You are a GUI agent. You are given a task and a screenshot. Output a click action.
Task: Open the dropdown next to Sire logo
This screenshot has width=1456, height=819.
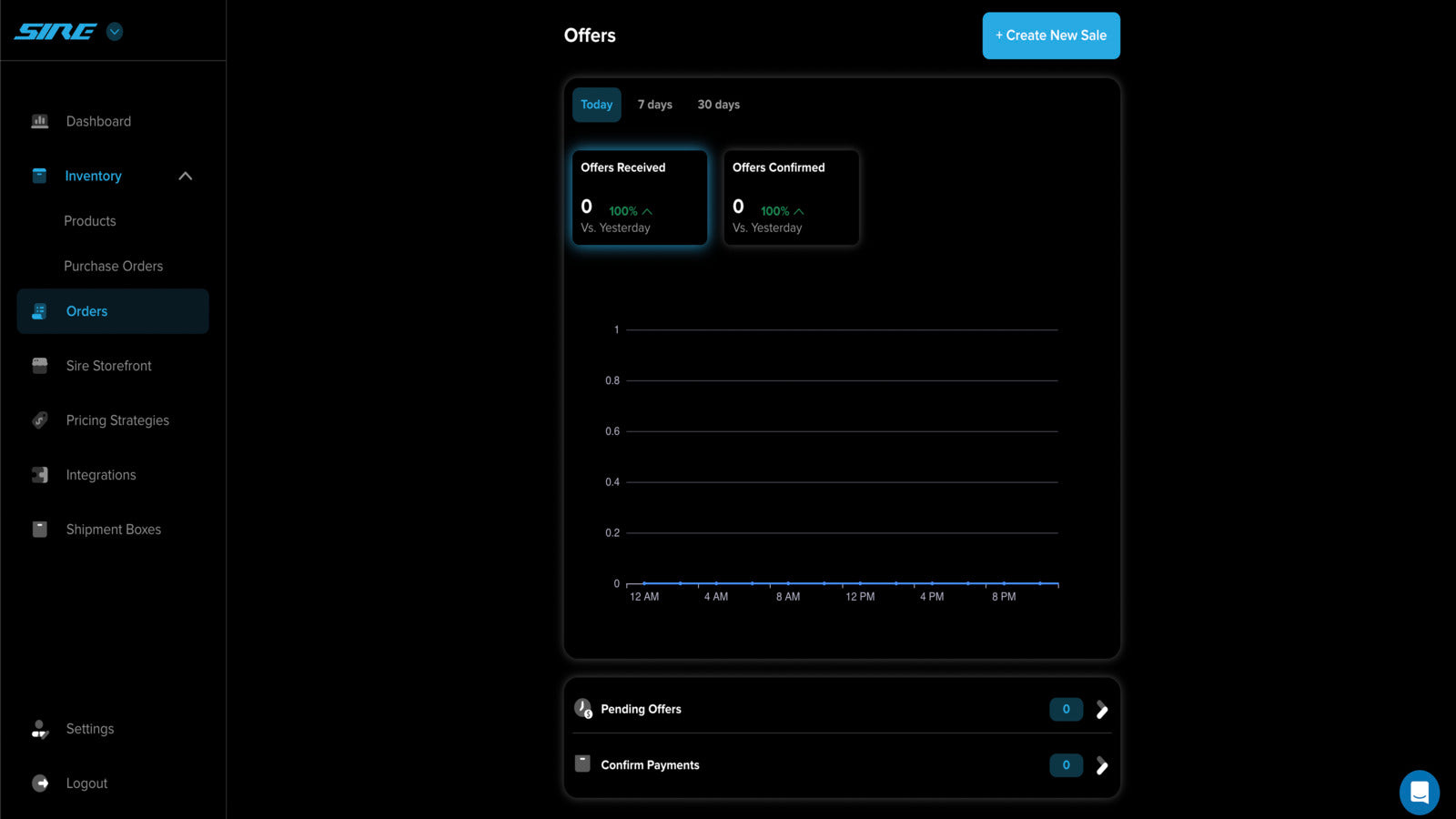point(115,32)
